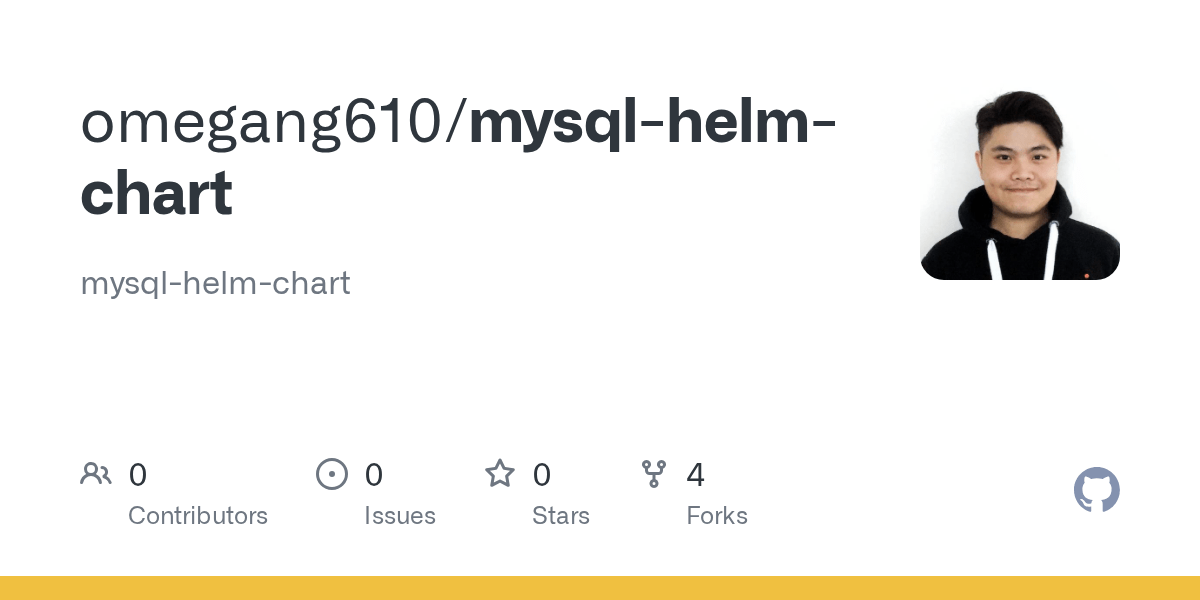Click the forks count 4

pyautogui.click(x=696, y=475)
